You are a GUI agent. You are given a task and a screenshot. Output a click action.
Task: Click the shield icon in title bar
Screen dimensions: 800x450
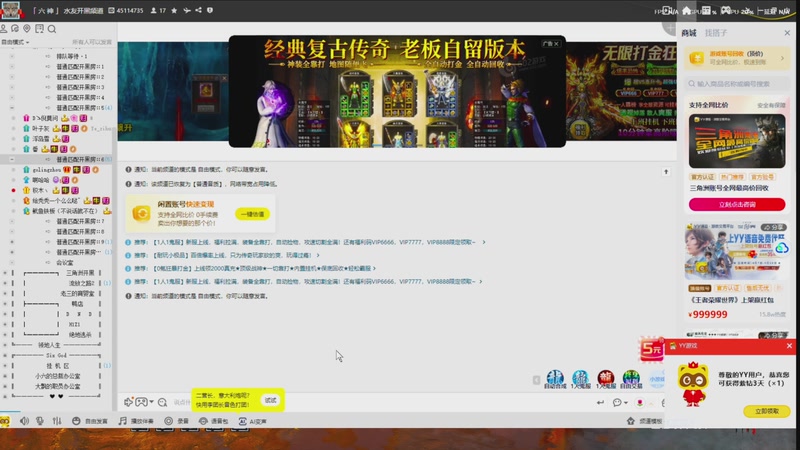pyautogui.click(x=210, y=10)
